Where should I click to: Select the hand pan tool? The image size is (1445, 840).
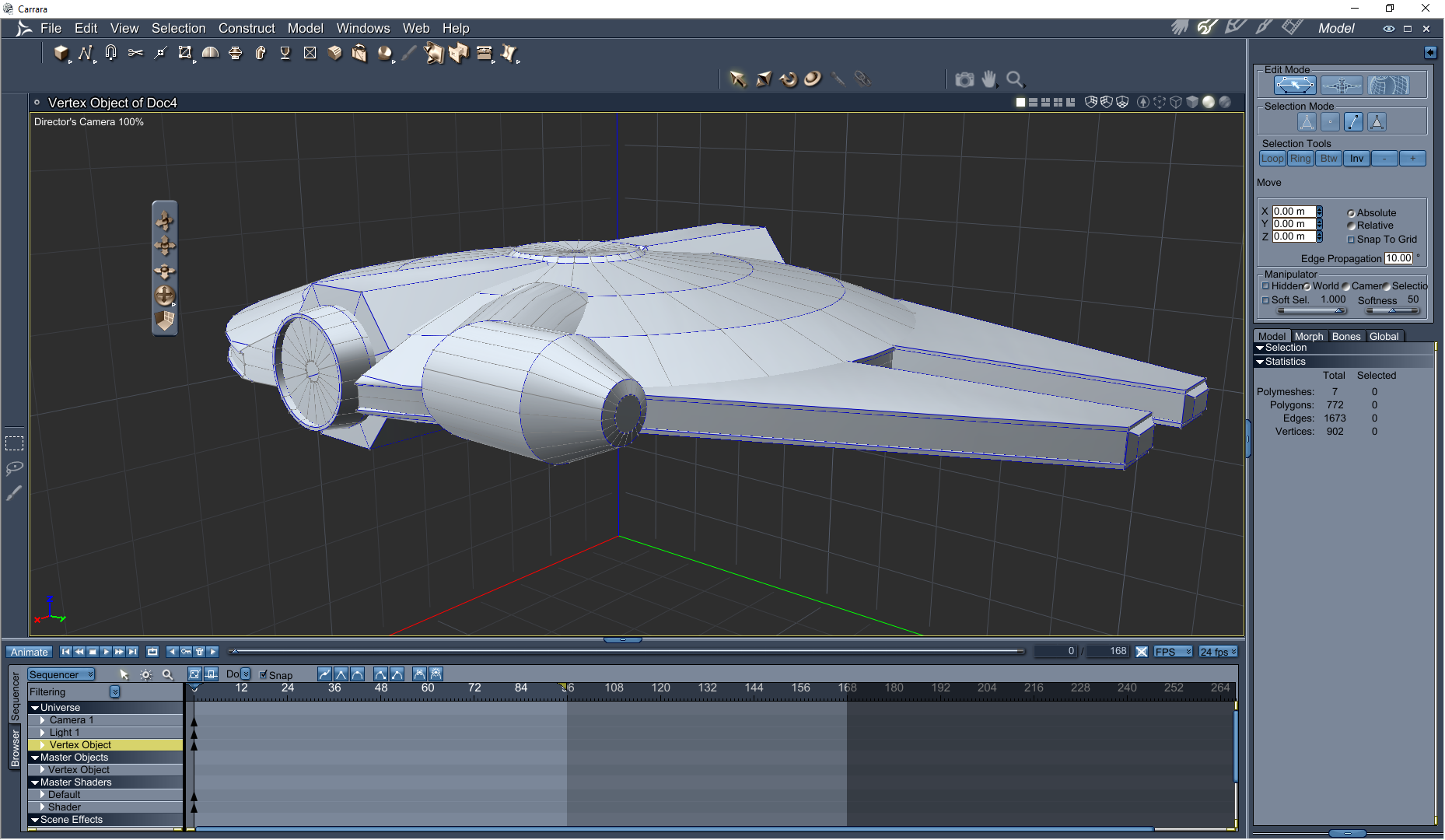click(x=989, y=79)
